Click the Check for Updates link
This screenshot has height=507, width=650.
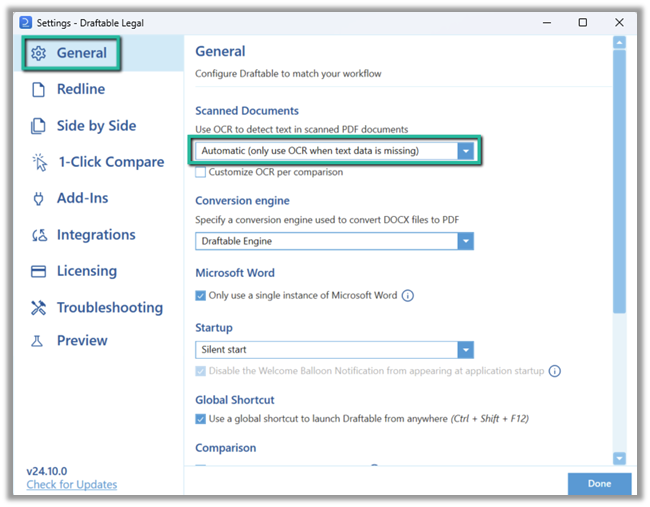click(72, 485)
